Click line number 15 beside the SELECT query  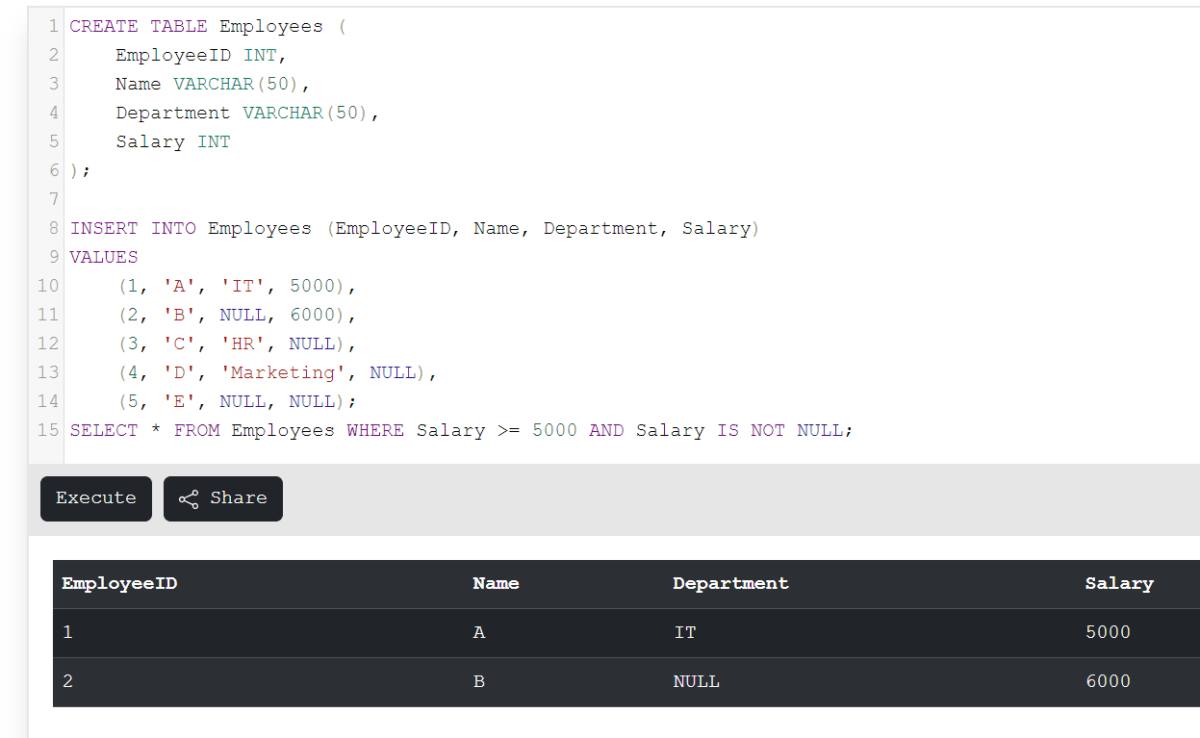point(47,430)
